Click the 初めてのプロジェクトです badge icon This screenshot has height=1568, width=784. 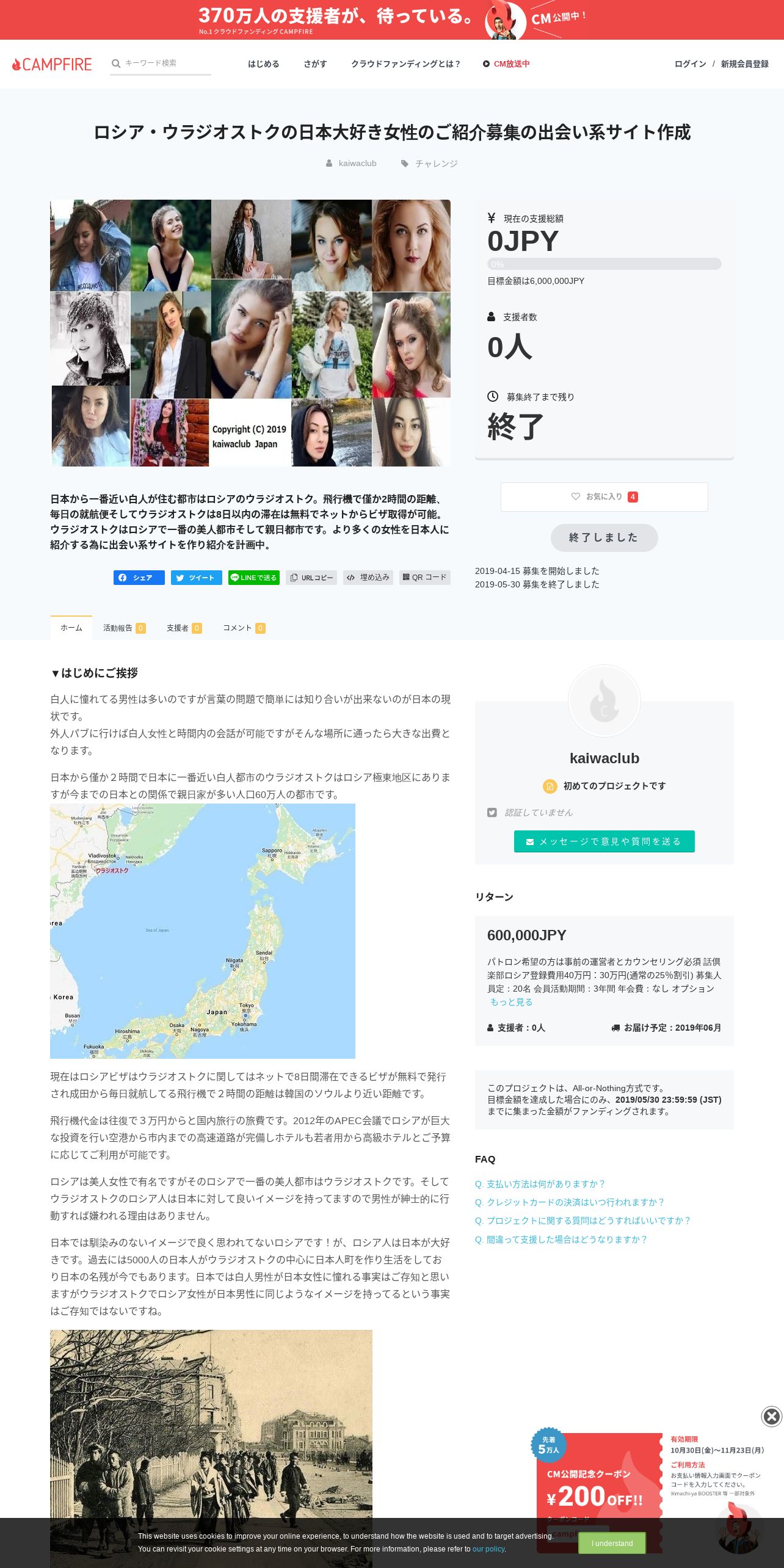(x=550, y=786)
